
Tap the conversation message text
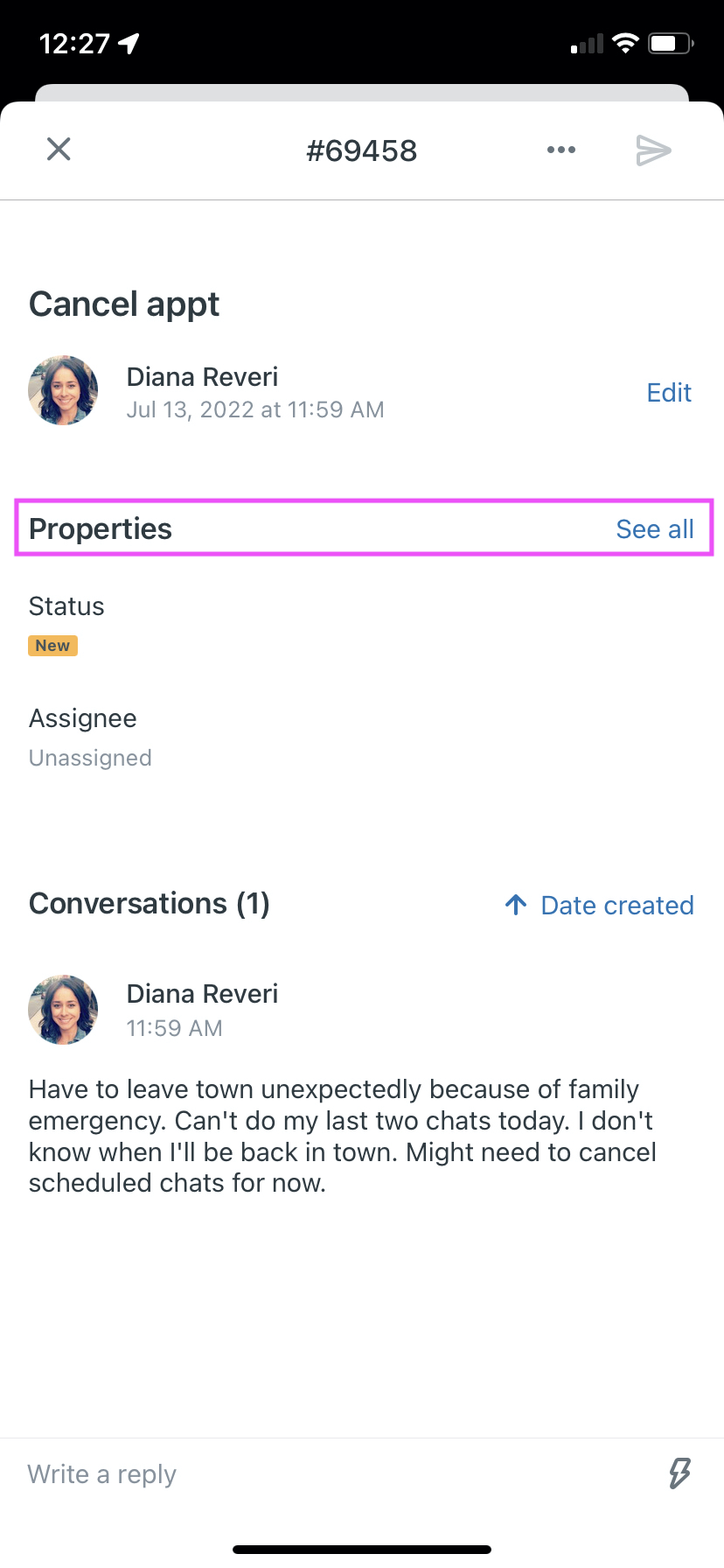click(343, 1136)
